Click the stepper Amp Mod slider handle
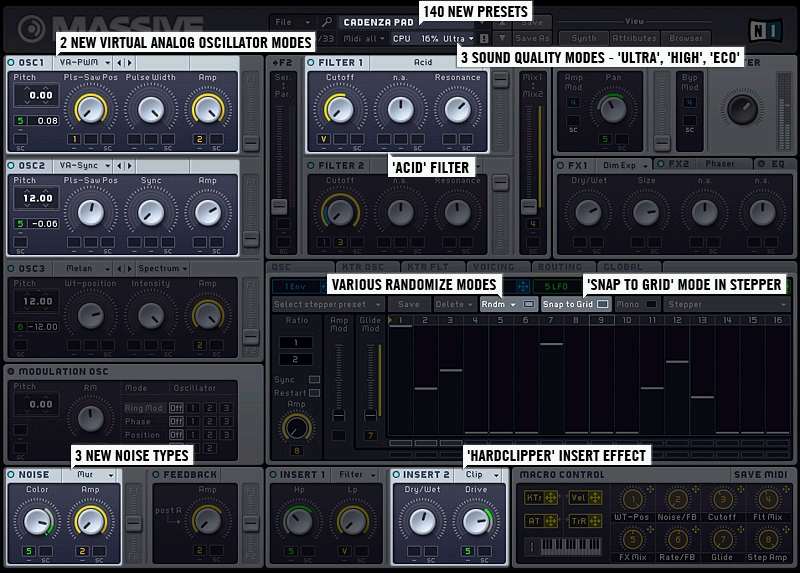The height and width of the screenshot is (573, 800). (x=339, y=415)
